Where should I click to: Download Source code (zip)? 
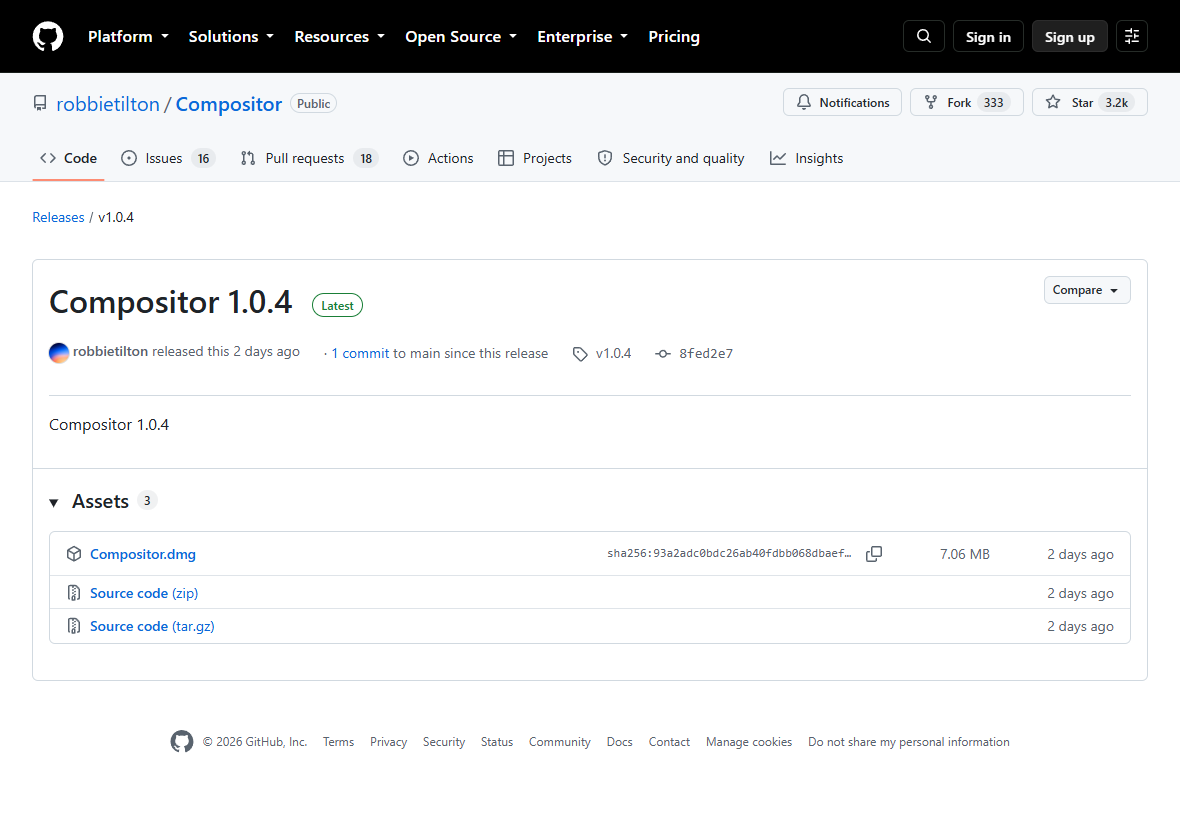coord(144,593)
